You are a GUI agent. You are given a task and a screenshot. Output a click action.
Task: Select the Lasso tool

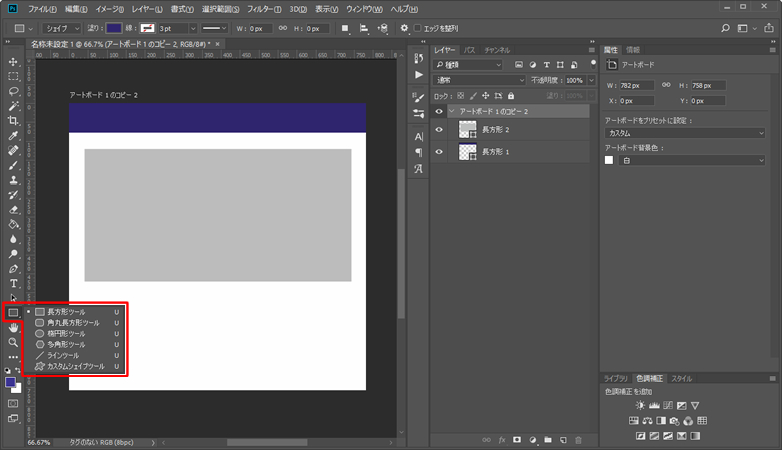coord(13,91)
